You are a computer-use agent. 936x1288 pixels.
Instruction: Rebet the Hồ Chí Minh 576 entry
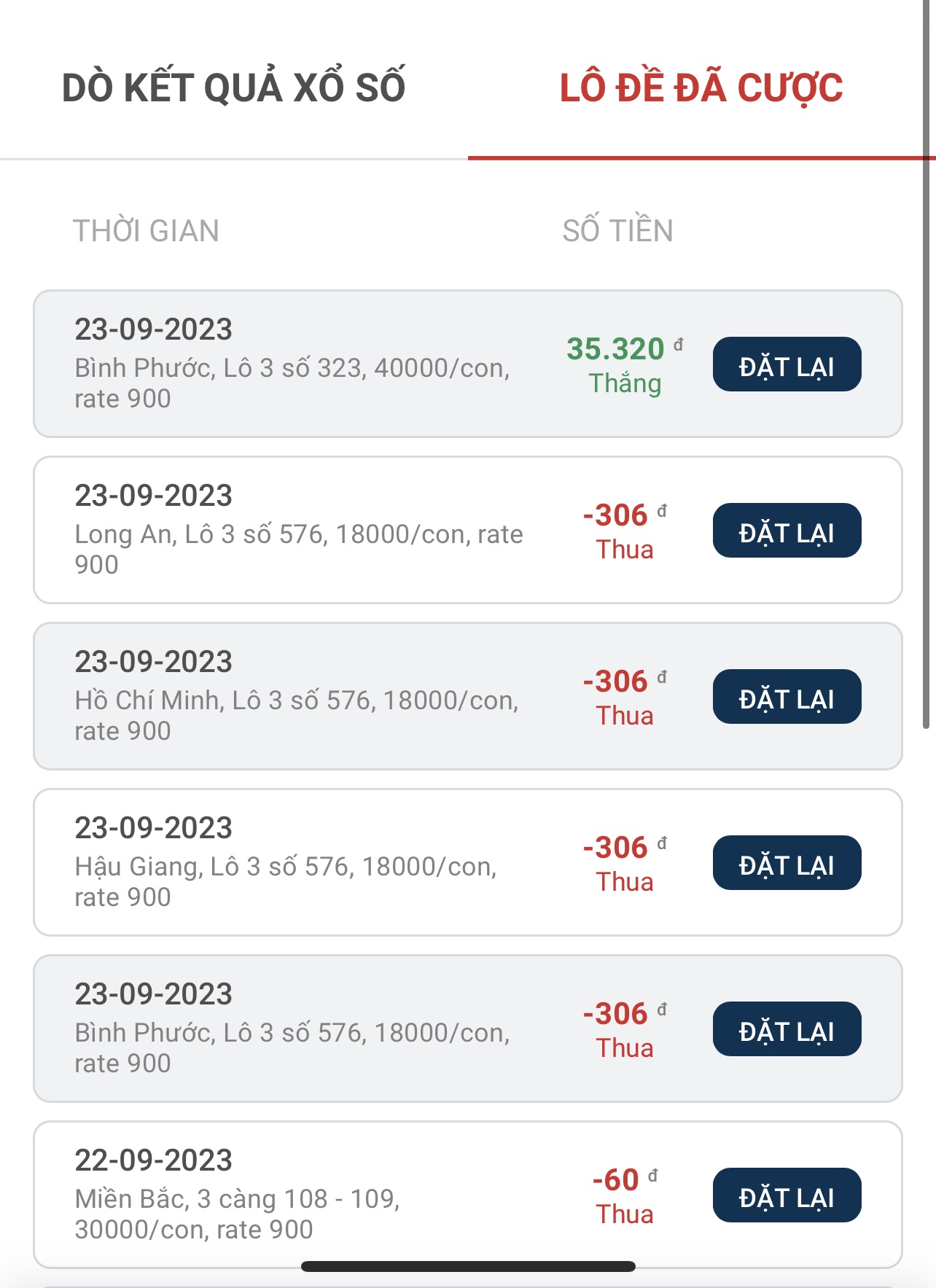click(x=787, y=697)
